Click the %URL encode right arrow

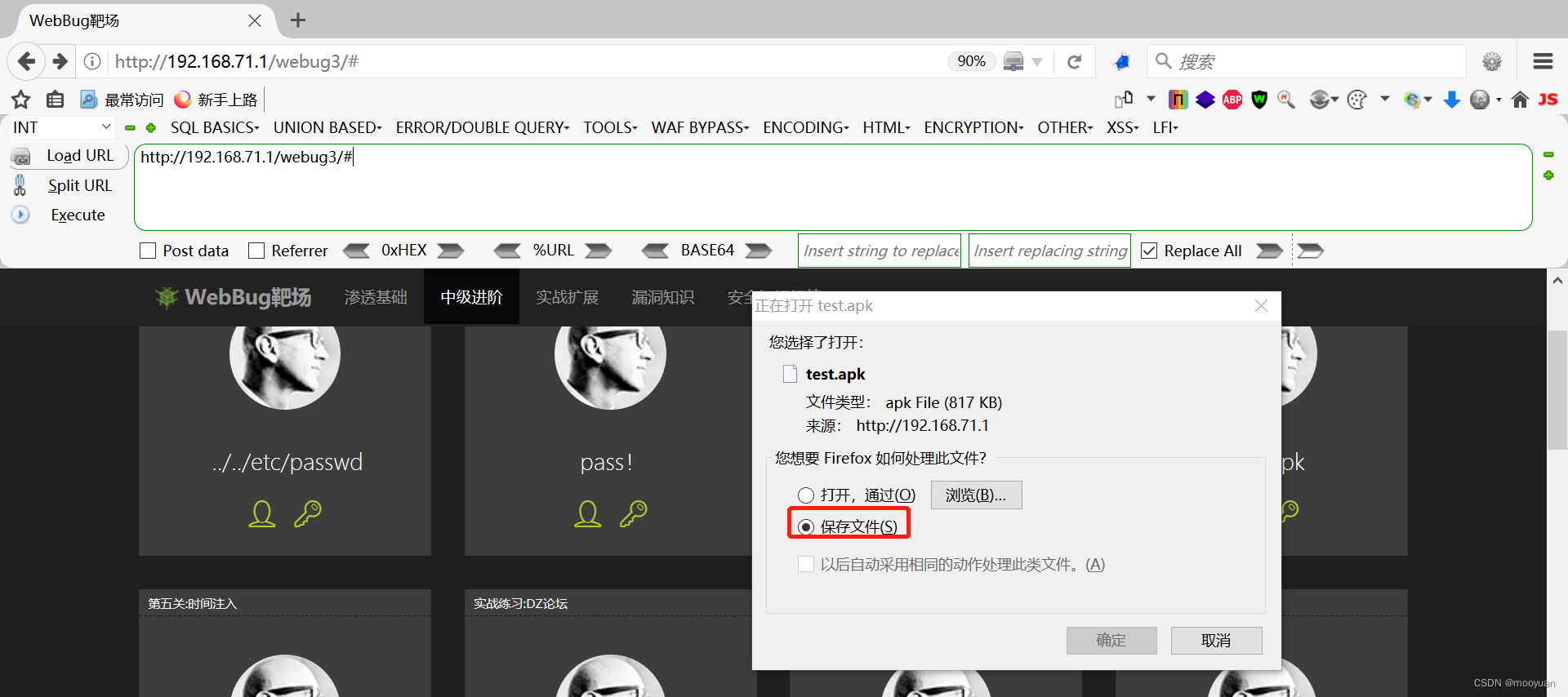click(599, 251)
